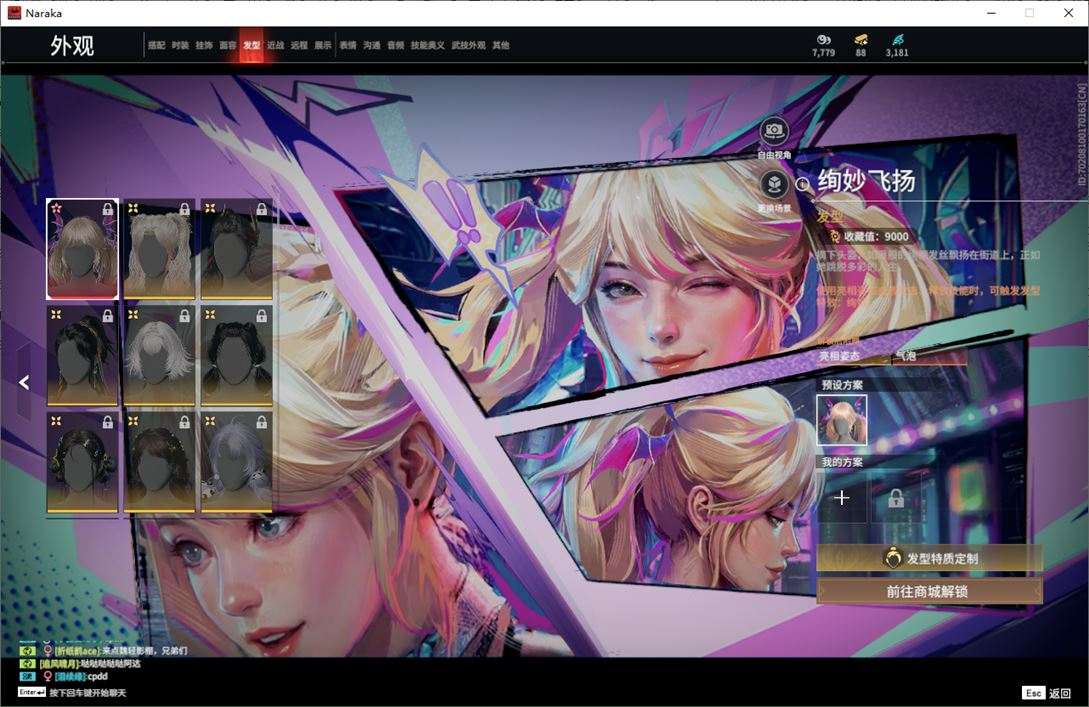This screenshot has width=1089, height=707.
Task: Click the 更换场景 cube icon
Action: 774,185
